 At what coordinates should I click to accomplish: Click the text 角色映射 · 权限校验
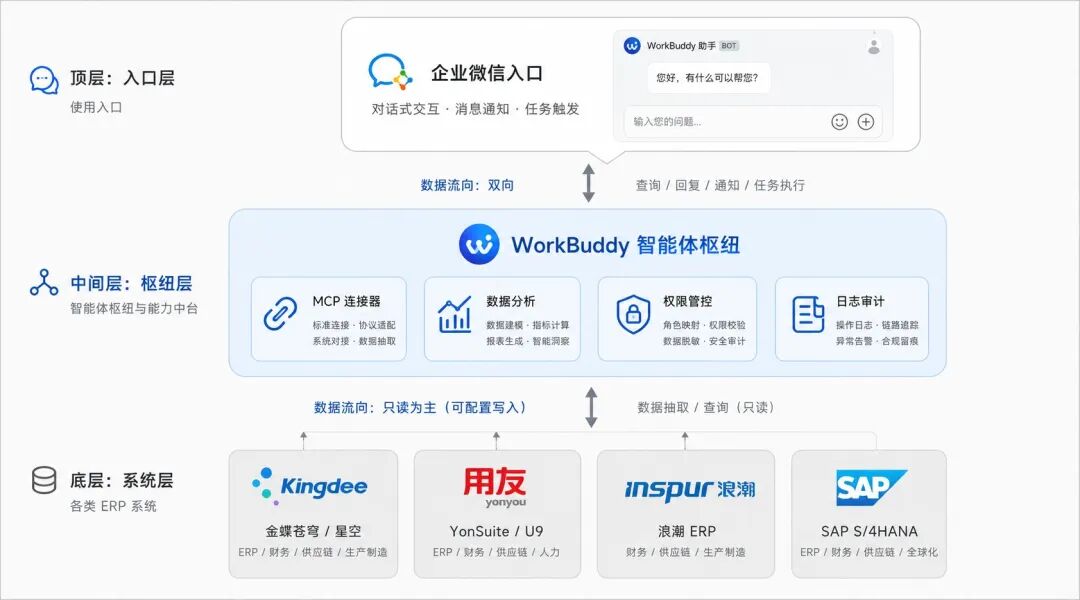click(x=704, y=325)
